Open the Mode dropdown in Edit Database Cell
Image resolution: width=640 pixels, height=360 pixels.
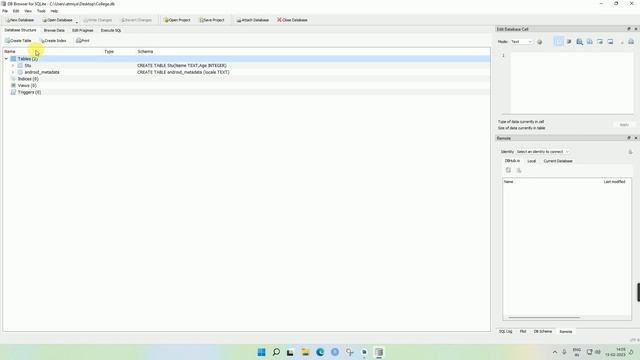[x=522, y=42]
